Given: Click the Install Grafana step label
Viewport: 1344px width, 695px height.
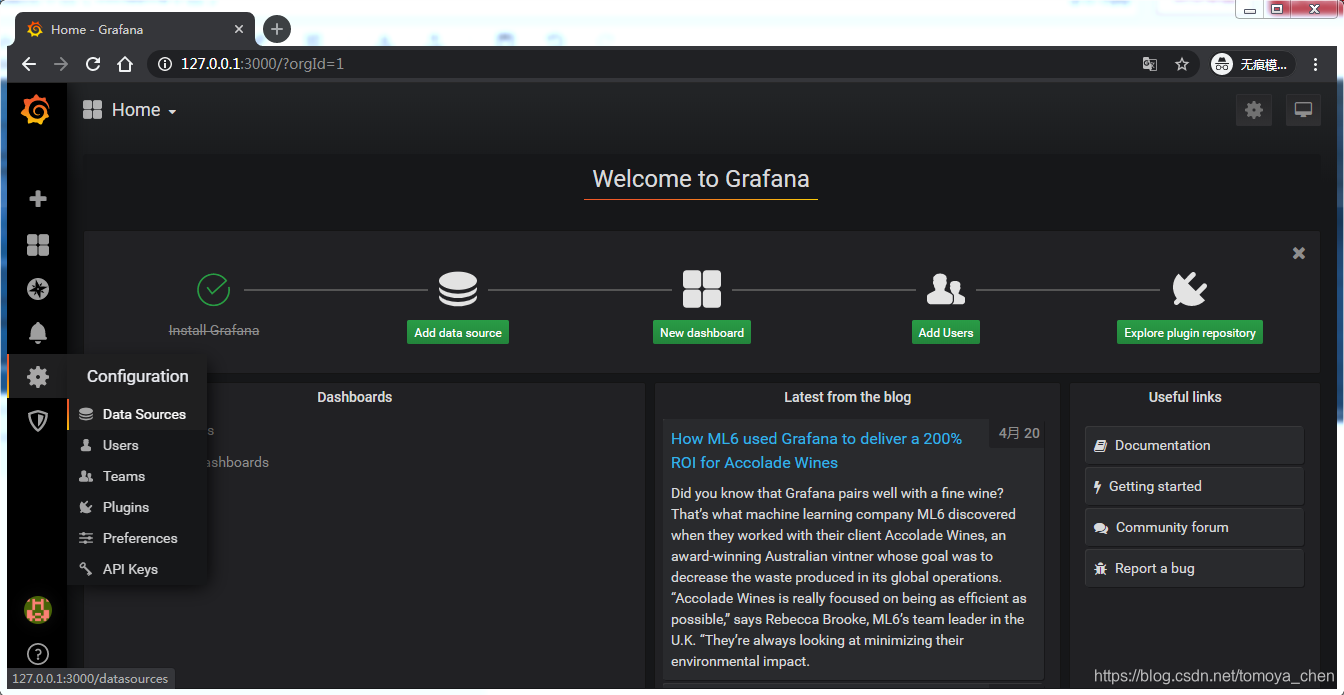Looking at the screenshot, I should tap(214, 330).
